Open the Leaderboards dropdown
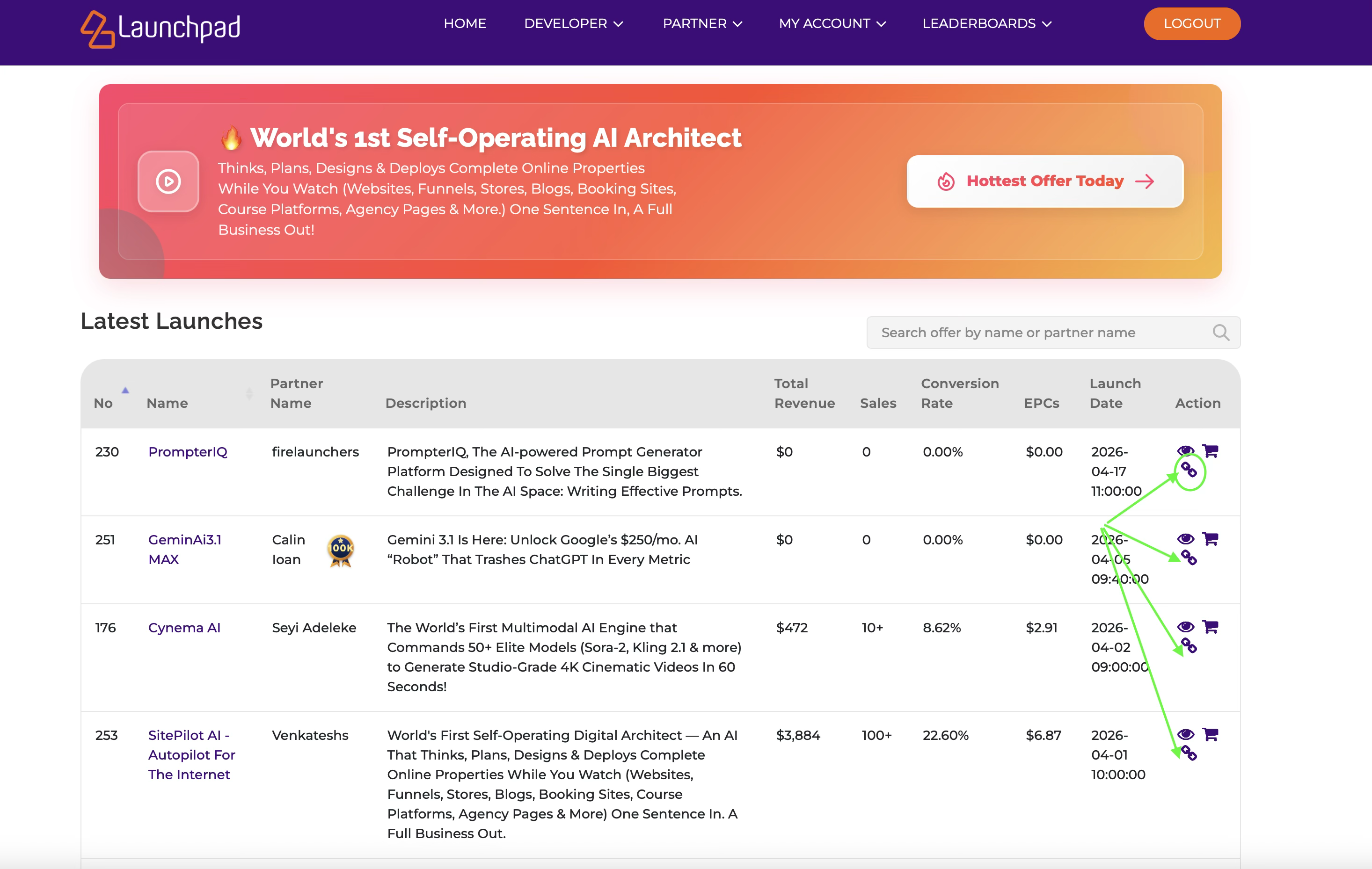This screenshot has height=869, width=1372. tap(987, 24)
